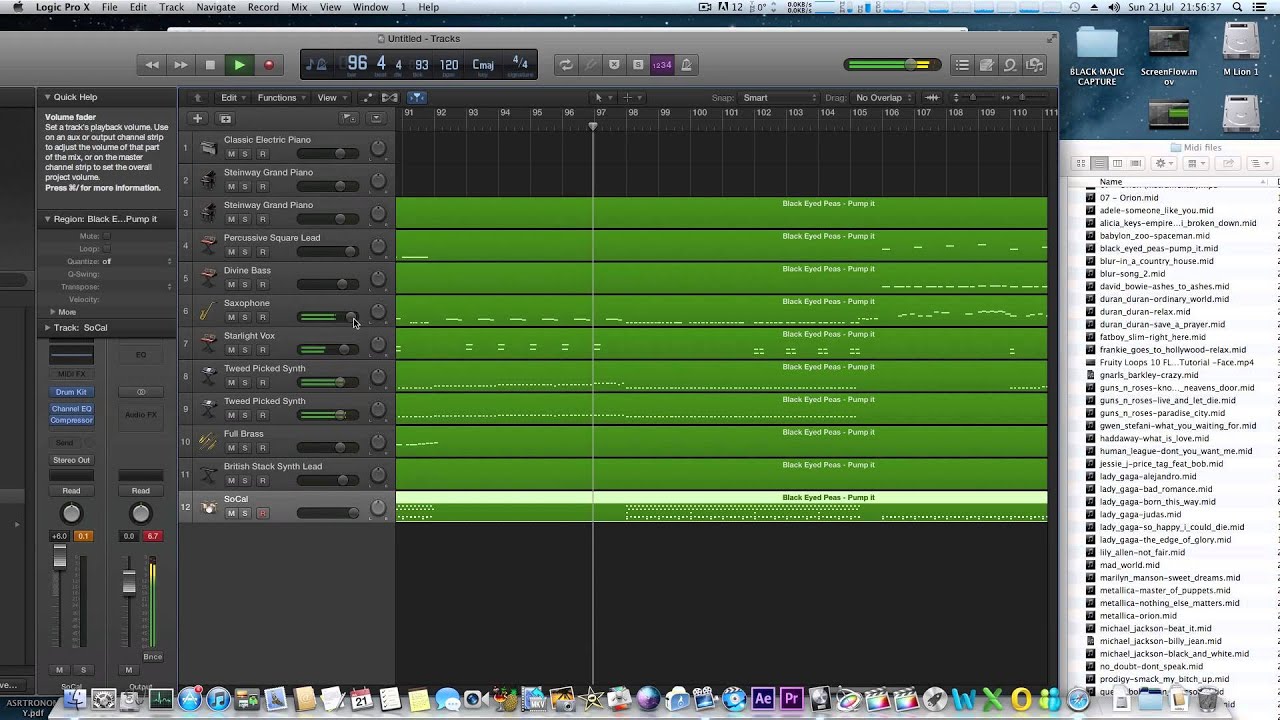This screenshot has height=720, width=1280.
Task: Open the List Editors panel
Action: point(962,65)
